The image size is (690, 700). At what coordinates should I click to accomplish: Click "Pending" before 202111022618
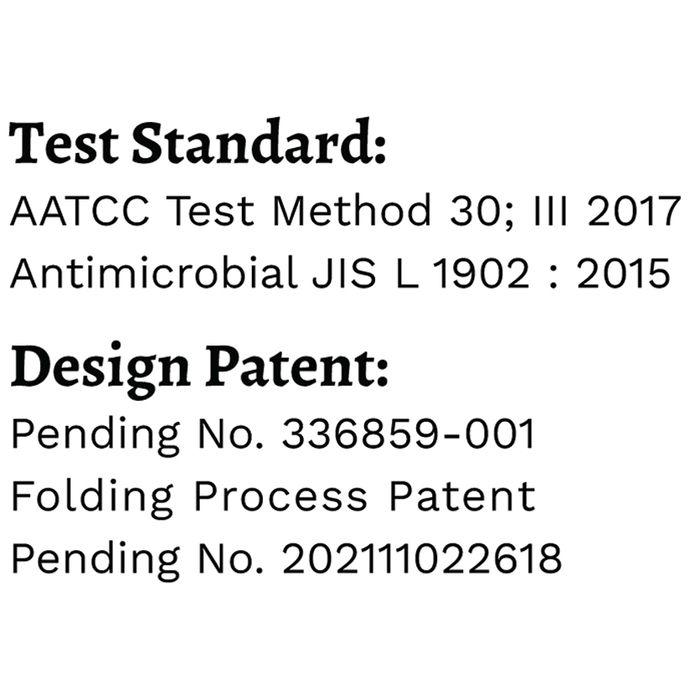point(83,559)
